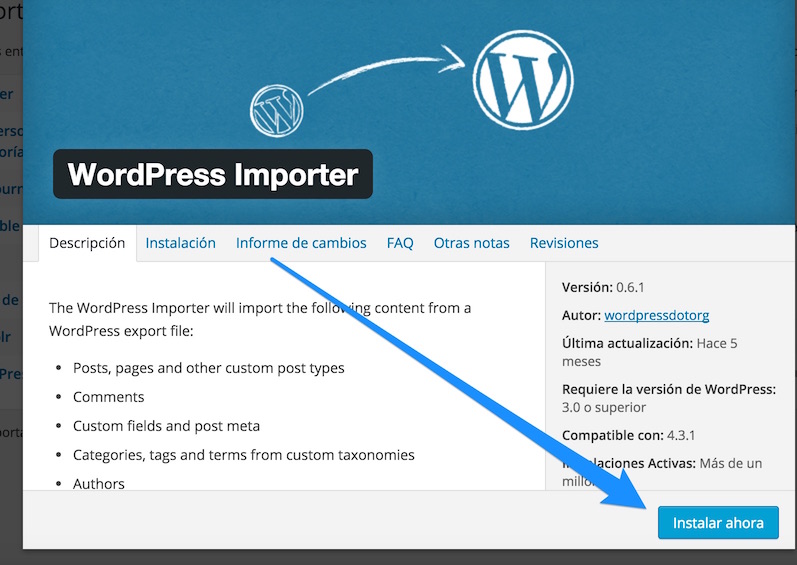Click the Versión: 0.6.1 text
The image size is (797, 565).
pyautogui.click(x=603, y=288)
